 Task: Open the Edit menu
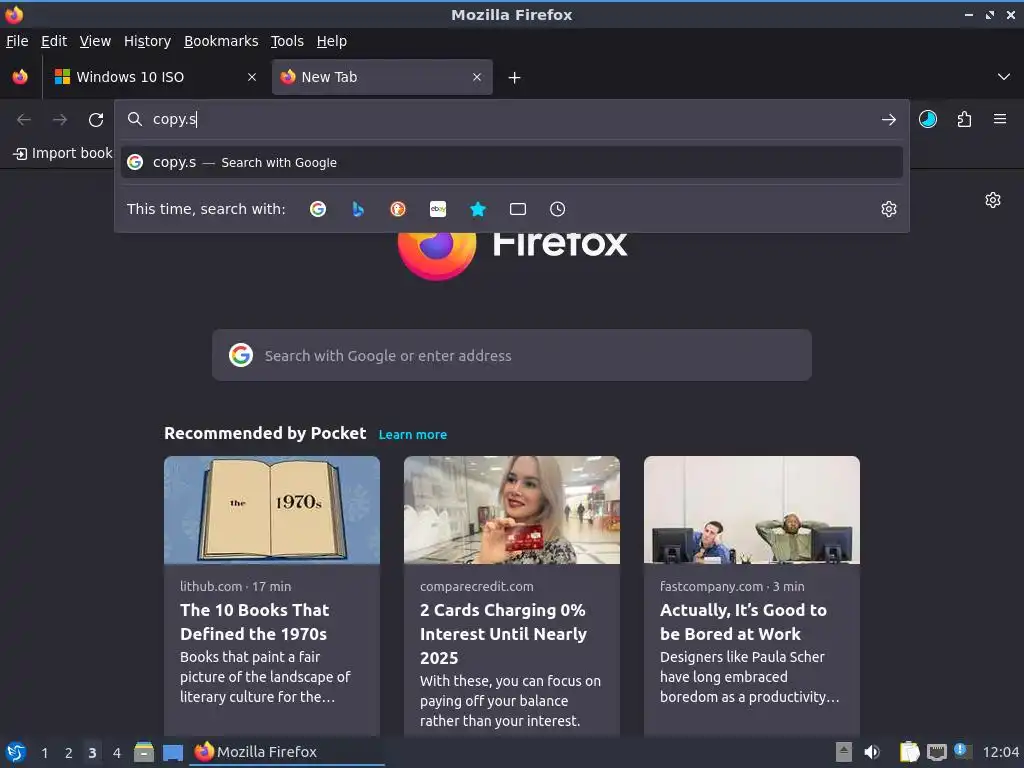point(54,41)
